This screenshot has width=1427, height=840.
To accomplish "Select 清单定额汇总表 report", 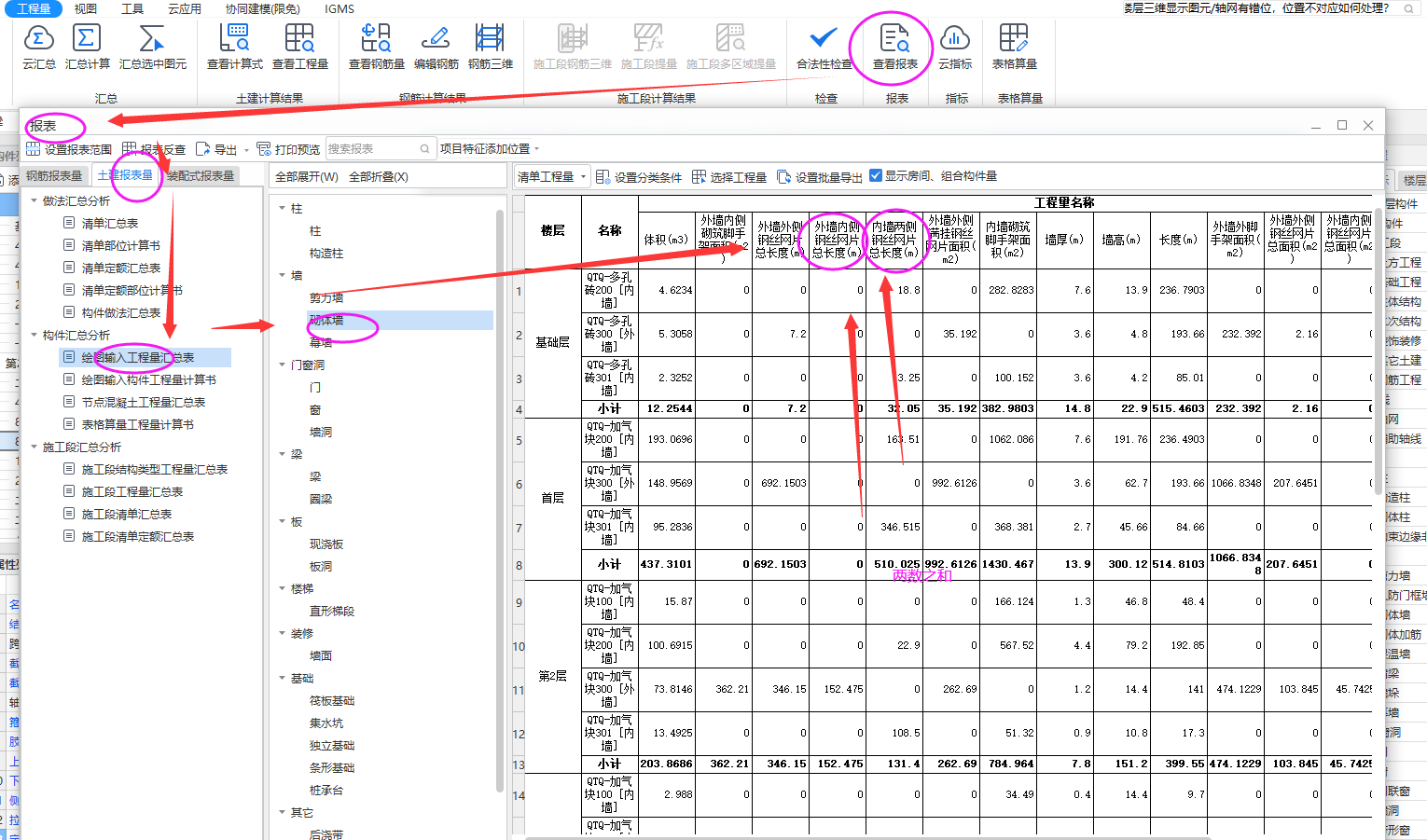I will click(121, 268).
